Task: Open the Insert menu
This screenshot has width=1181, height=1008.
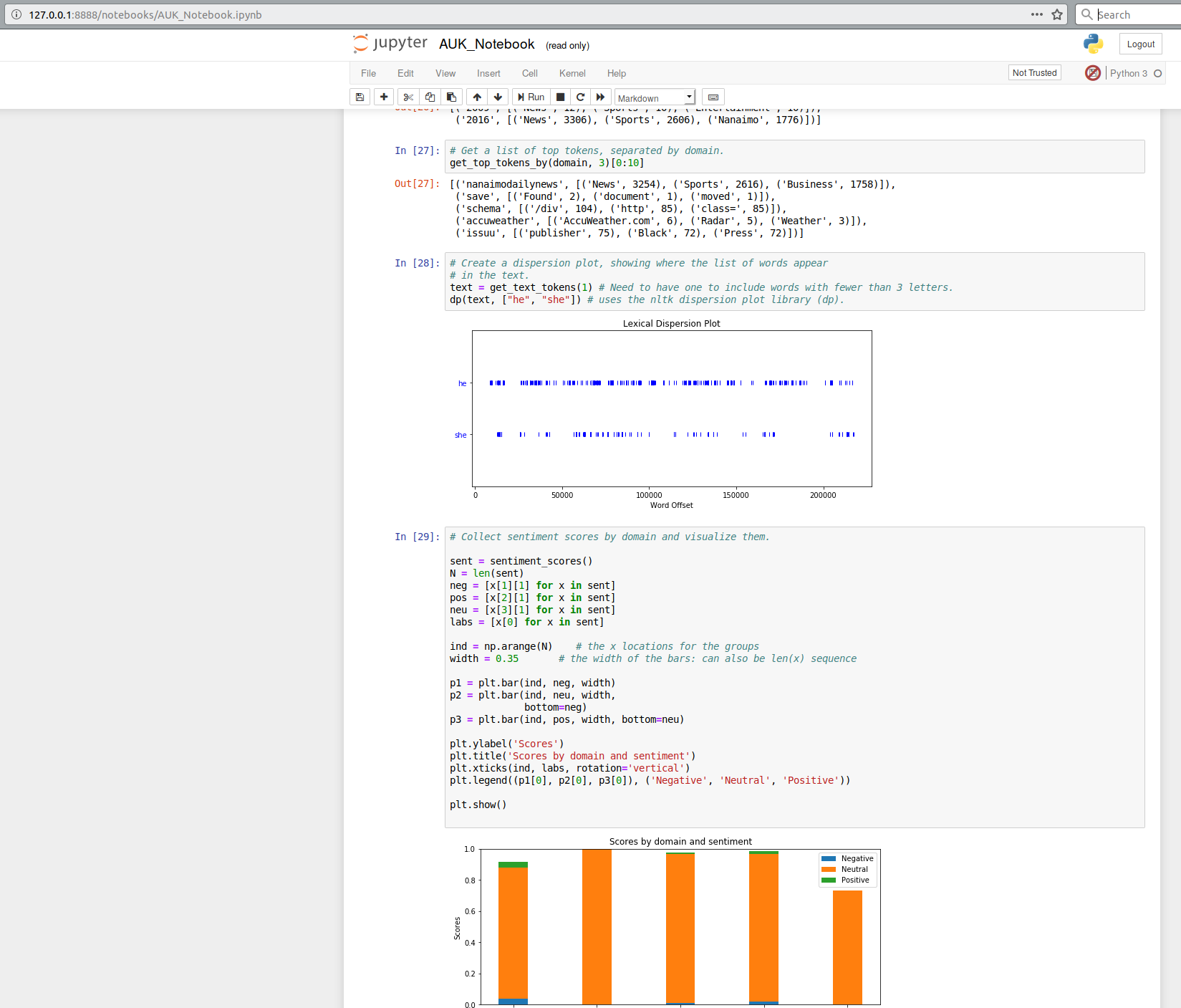Action: [x=488, y=73]
